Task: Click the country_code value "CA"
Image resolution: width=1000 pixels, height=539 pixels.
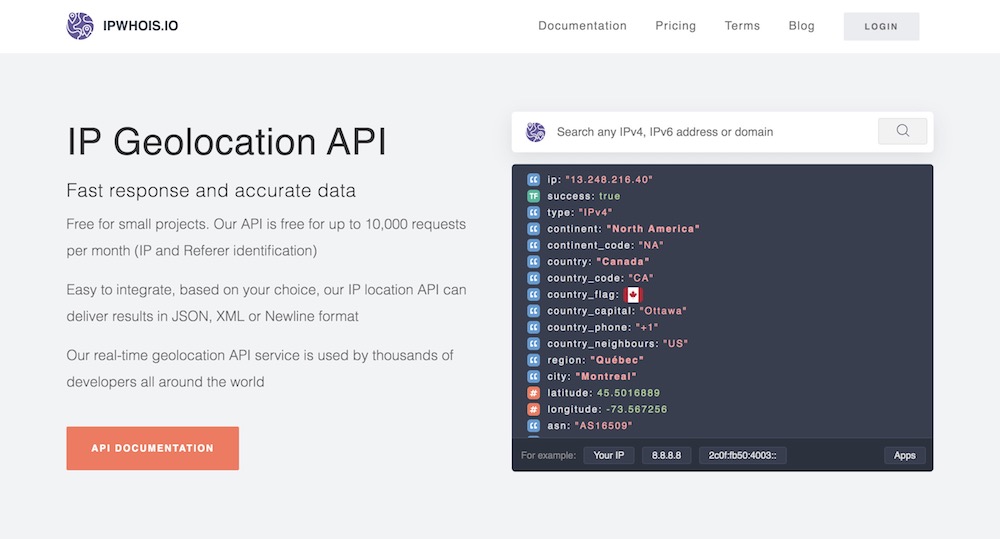Action: pos(641,278)
